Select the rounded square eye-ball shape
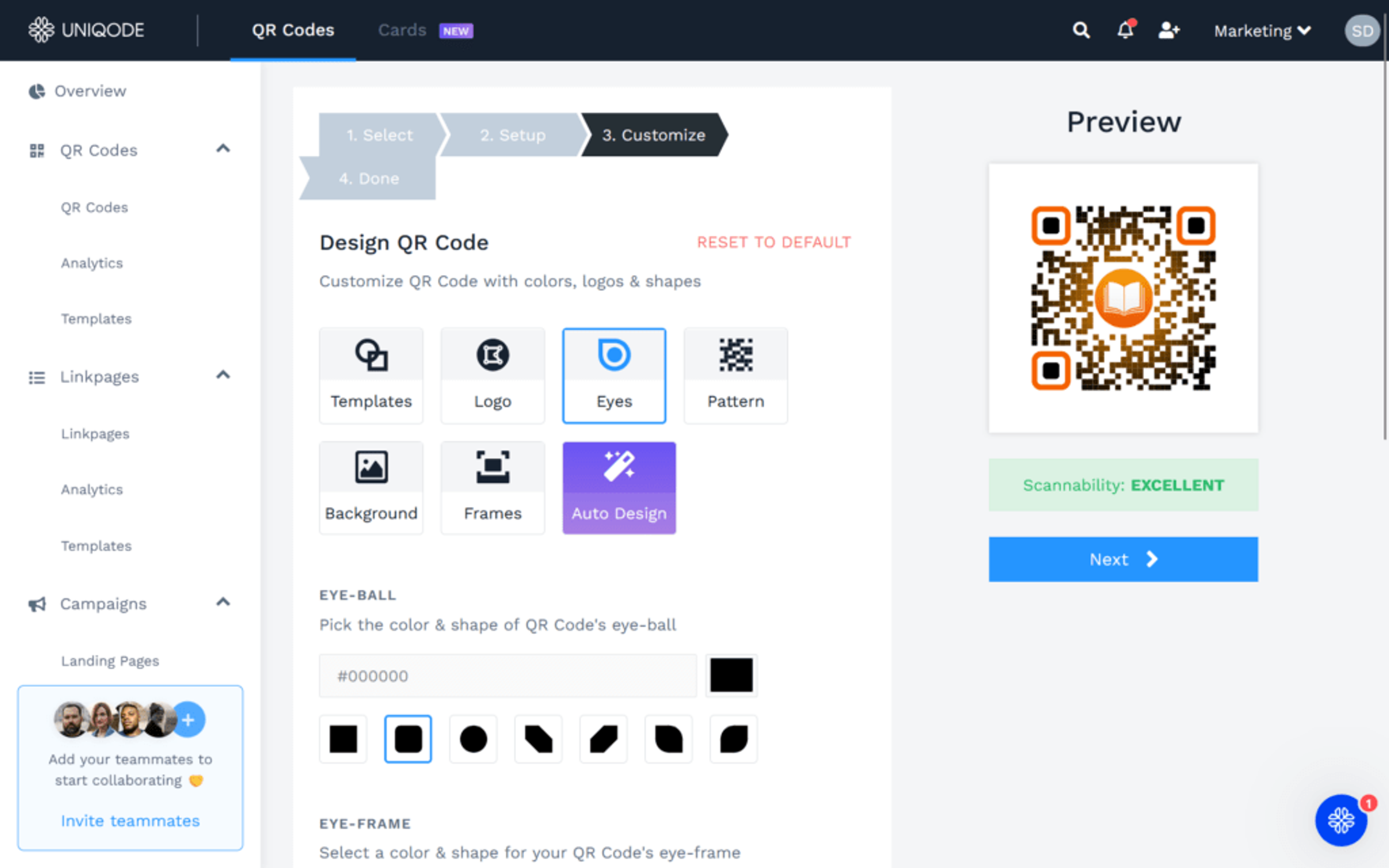 click(408, 739)
